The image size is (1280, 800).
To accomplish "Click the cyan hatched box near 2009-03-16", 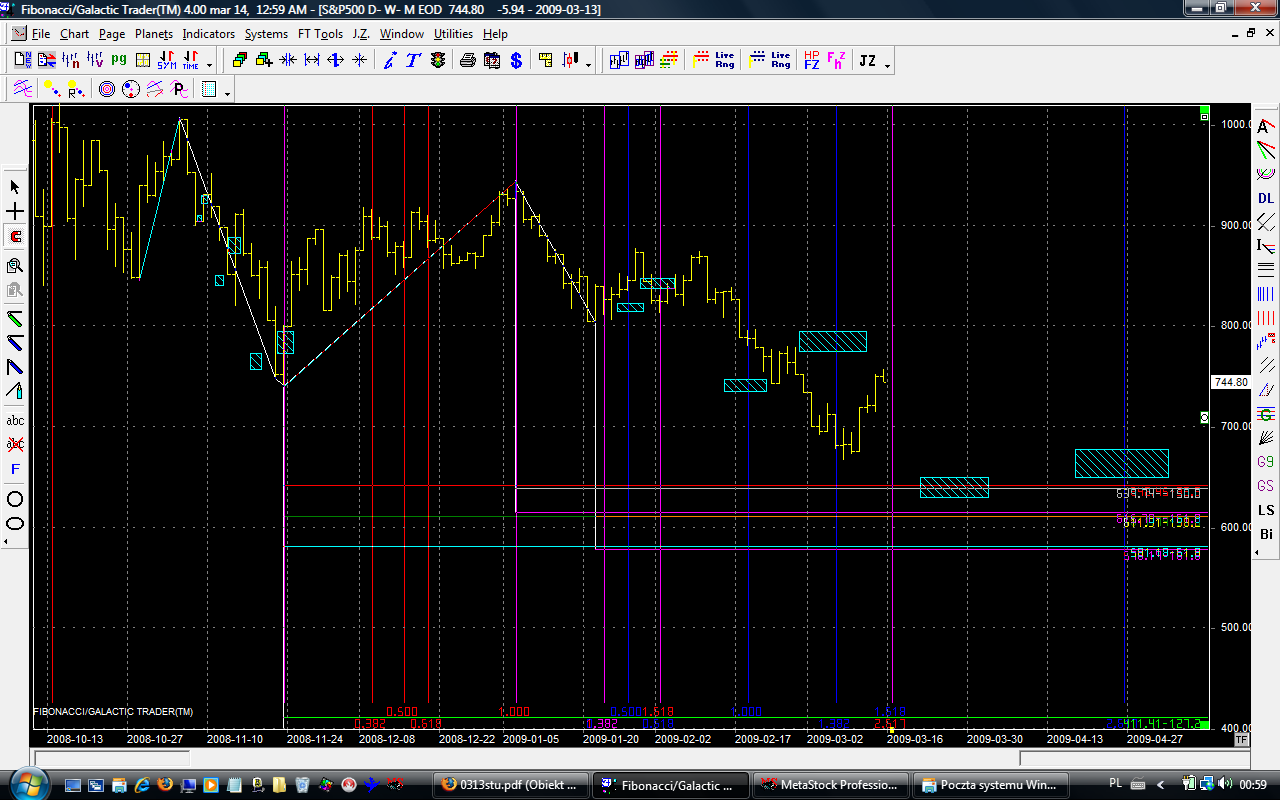I will [954, 487].
